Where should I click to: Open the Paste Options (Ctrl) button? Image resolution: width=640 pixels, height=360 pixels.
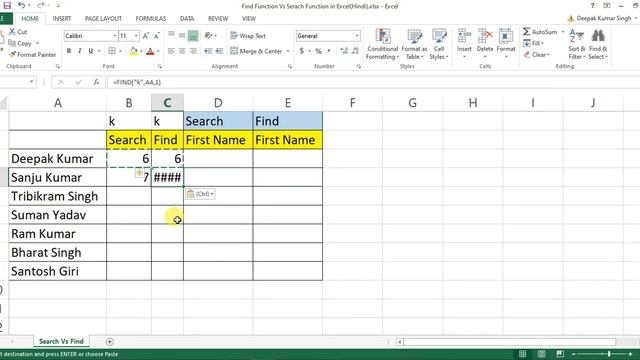(x=200, y=194)
